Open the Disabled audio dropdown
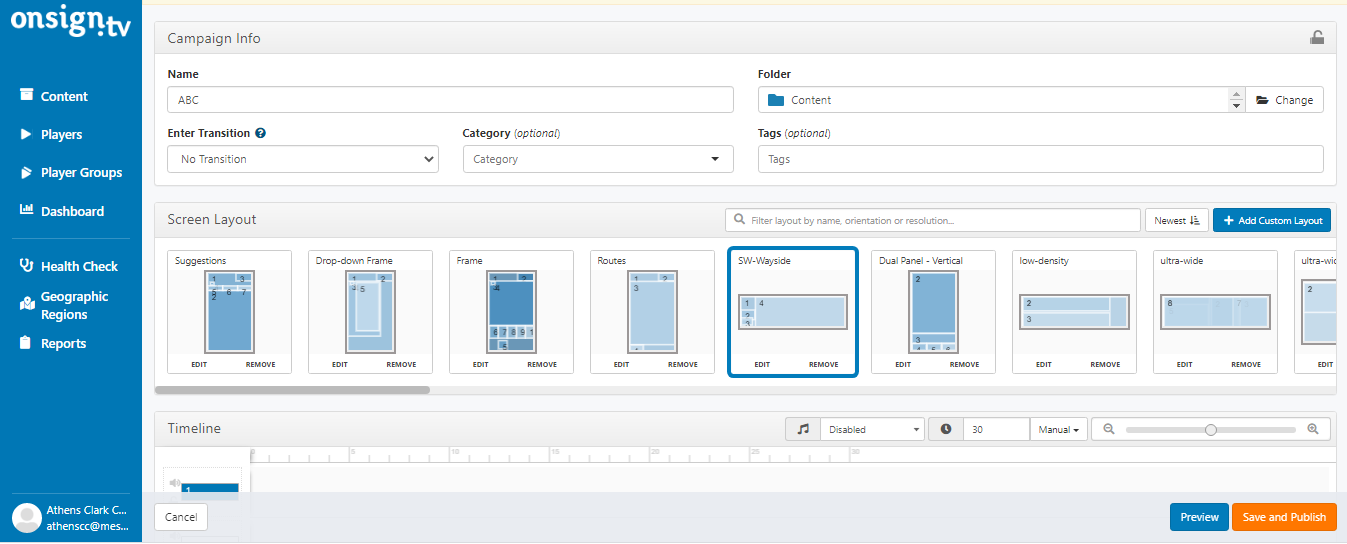This screenshot has width=1347, height=544. (x=872, y=429)
